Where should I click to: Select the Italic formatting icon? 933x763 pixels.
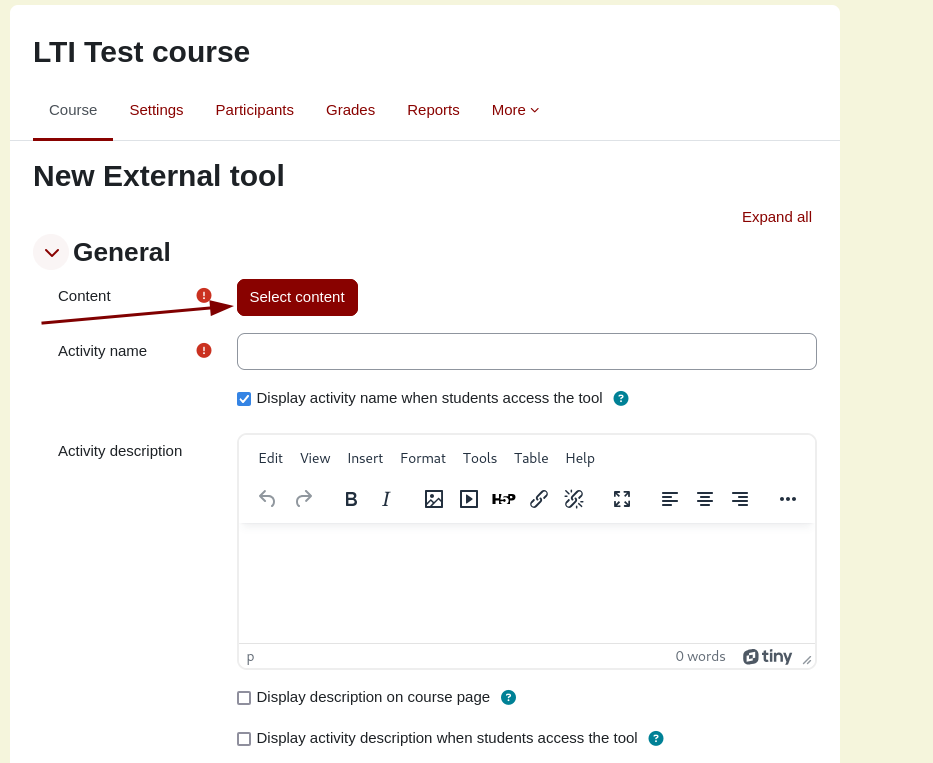(386, 499)
